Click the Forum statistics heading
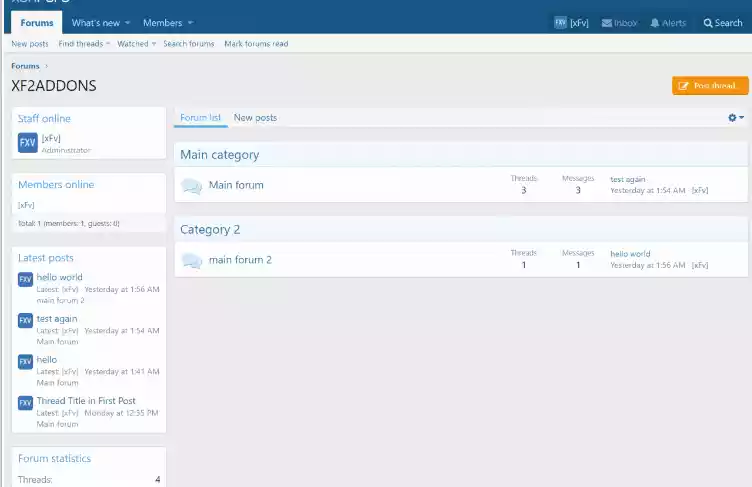 coord(54,458)
